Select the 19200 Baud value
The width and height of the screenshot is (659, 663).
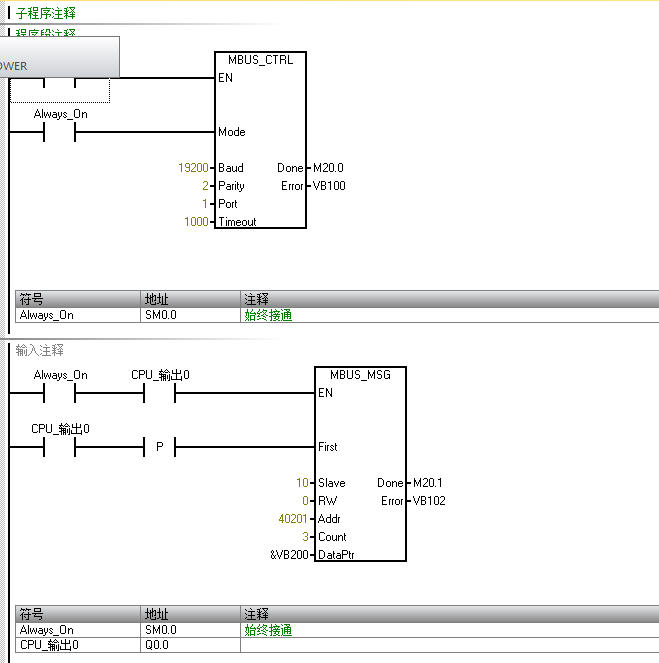(x=194, y=168)
